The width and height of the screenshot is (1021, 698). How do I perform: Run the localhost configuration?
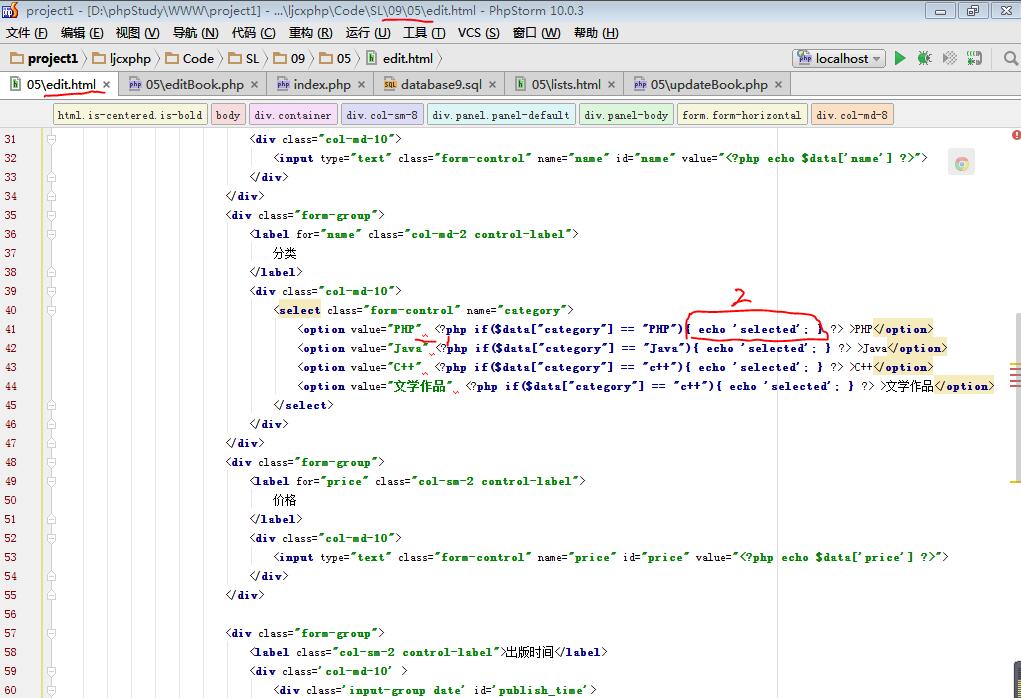coord(900,59)
